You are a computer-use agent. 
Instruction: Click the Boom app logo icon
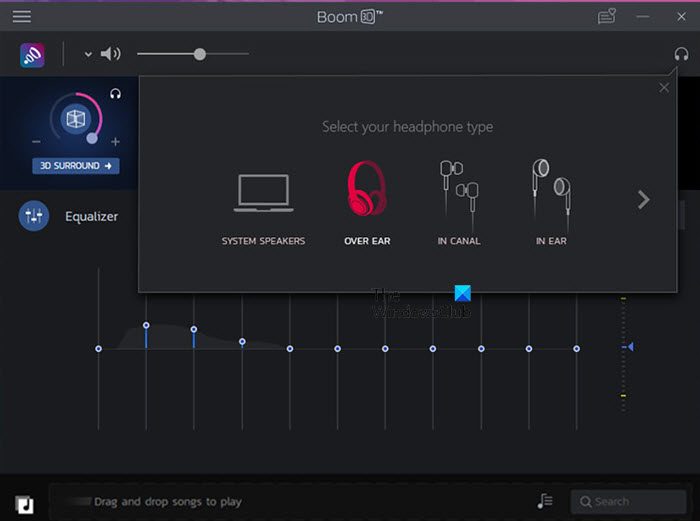32,55
